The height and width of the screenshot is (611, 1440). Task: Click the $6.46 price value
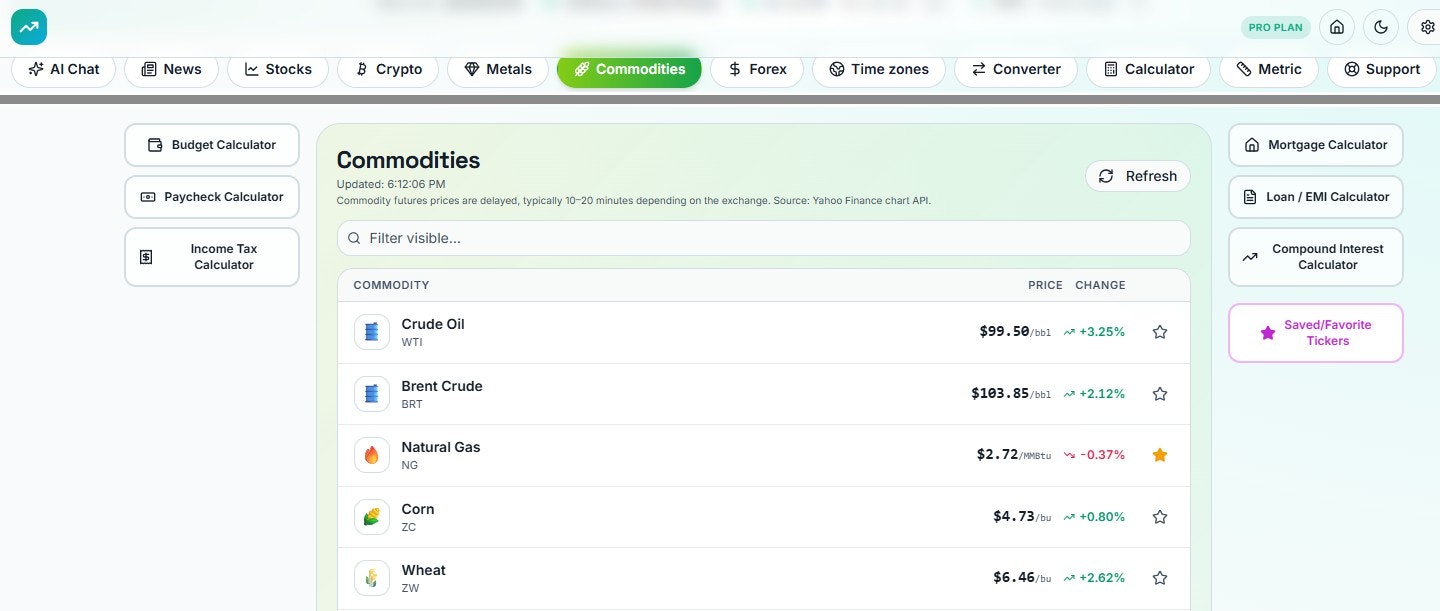click(x=1013, y=578)
